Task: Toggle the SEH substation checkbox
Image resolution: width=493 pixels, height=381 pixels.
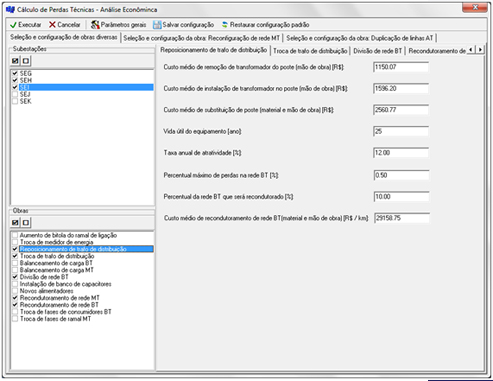Action: (15, 80)
